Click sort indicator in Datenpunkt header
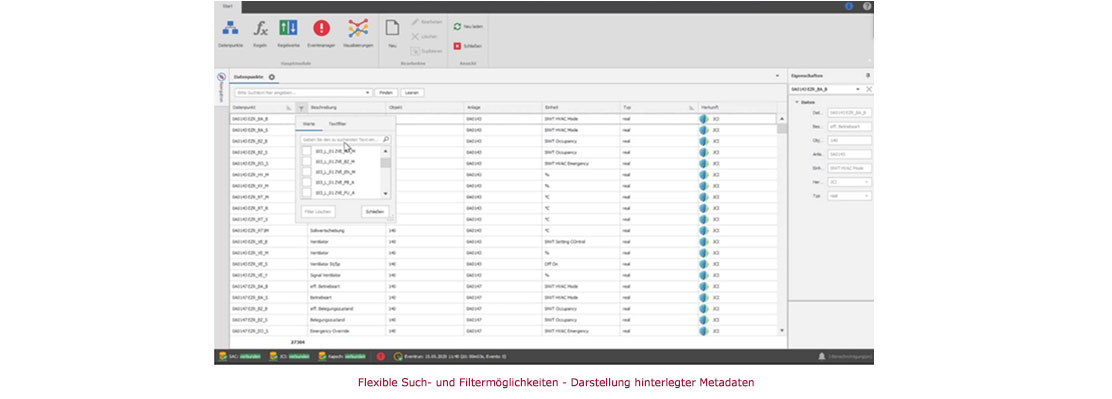The image size is (1112, 399). pyautogui.click(x=289, y=108)
